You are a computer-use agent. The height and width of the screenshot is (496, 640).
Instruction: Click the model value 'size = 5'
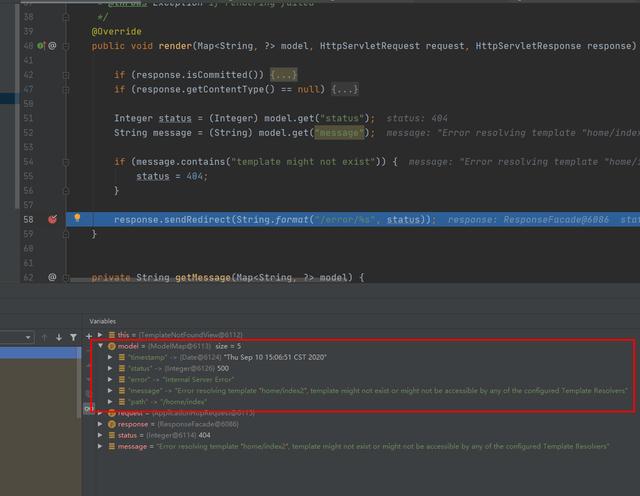[x=228, y=346]
